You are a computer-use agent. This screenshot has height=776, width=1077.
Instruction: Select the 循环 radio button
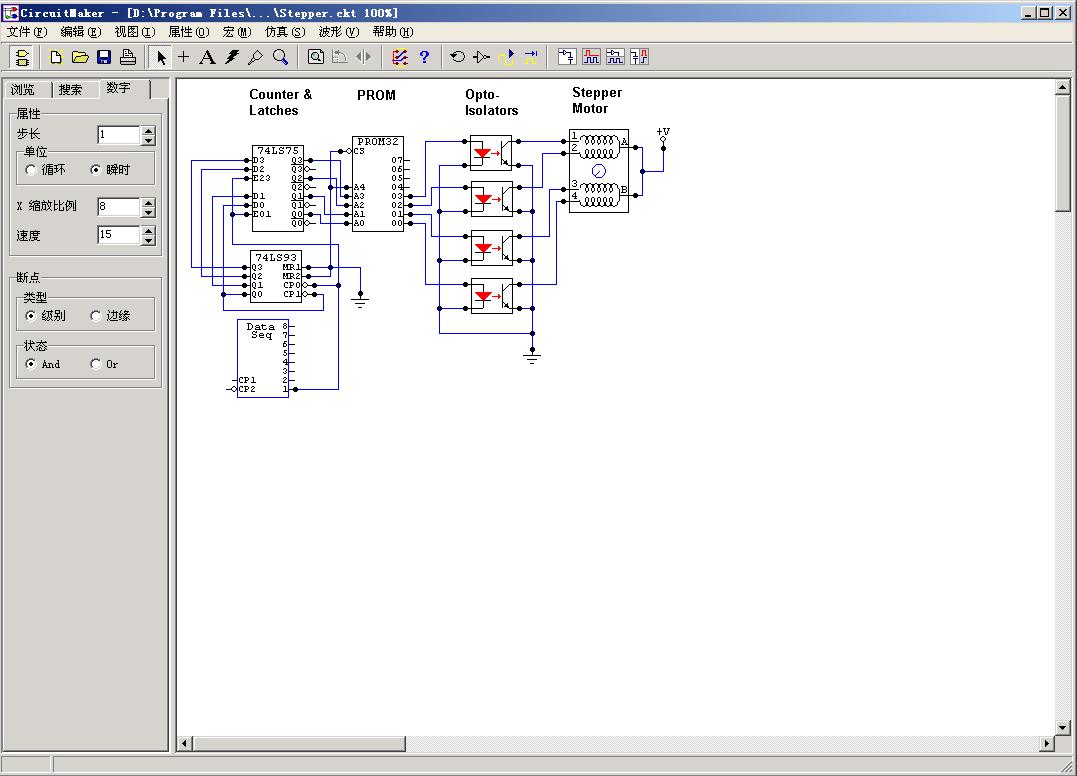(x=31, y=170)
